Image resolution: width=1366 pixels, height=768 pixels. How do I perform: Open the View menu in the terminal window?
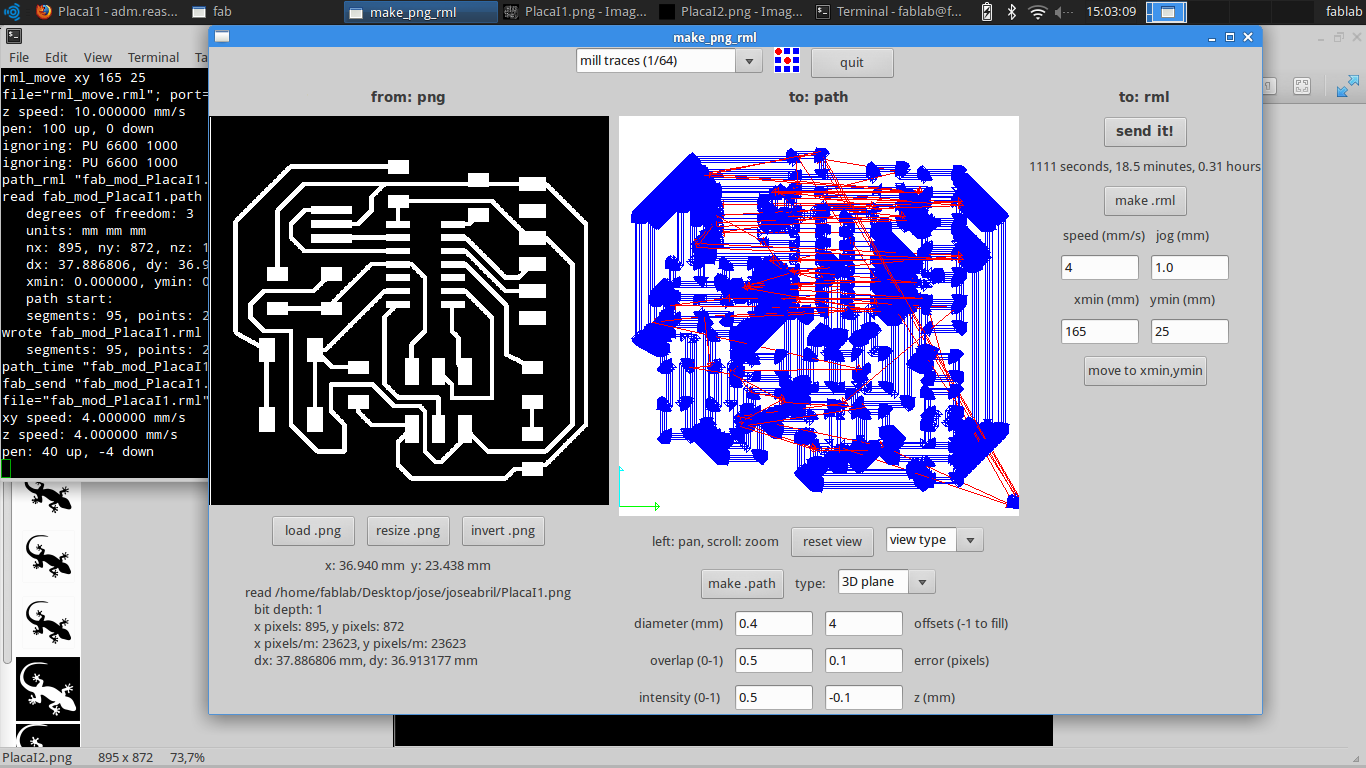click(x=97, y=57)
